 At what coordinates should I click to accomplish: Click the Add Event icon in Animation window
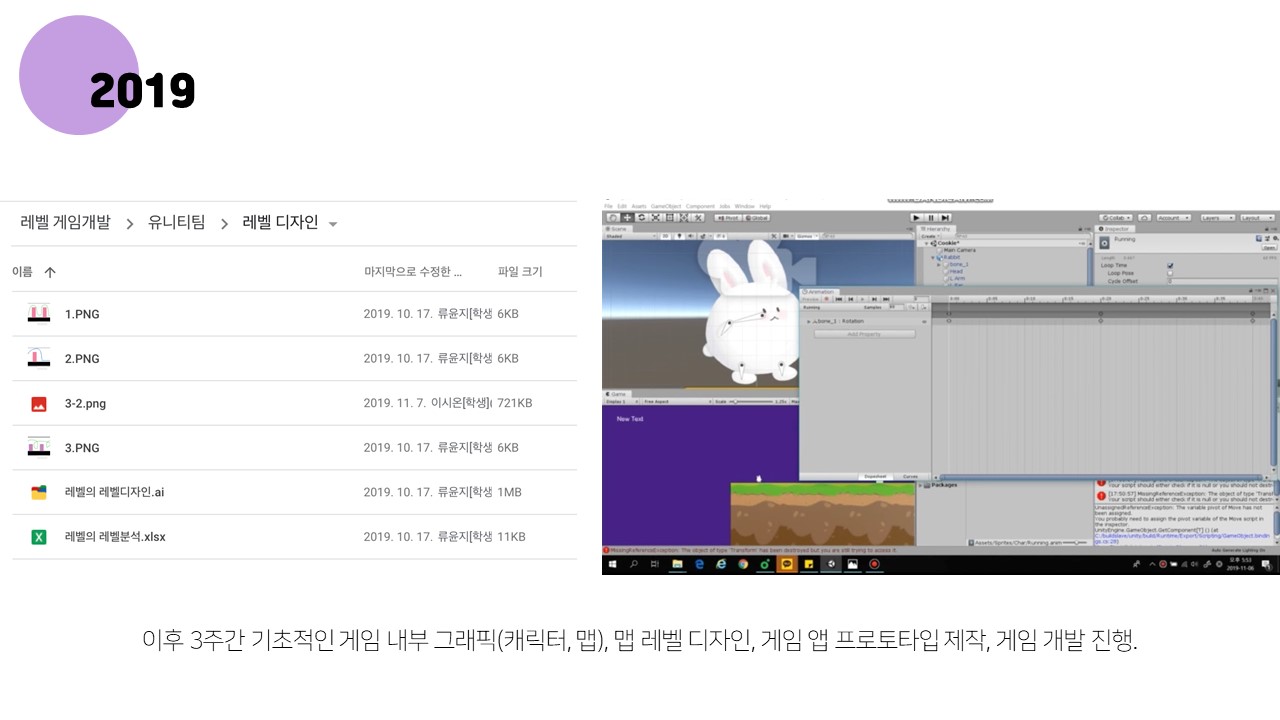pyautogui.click(x=924, y=307)
